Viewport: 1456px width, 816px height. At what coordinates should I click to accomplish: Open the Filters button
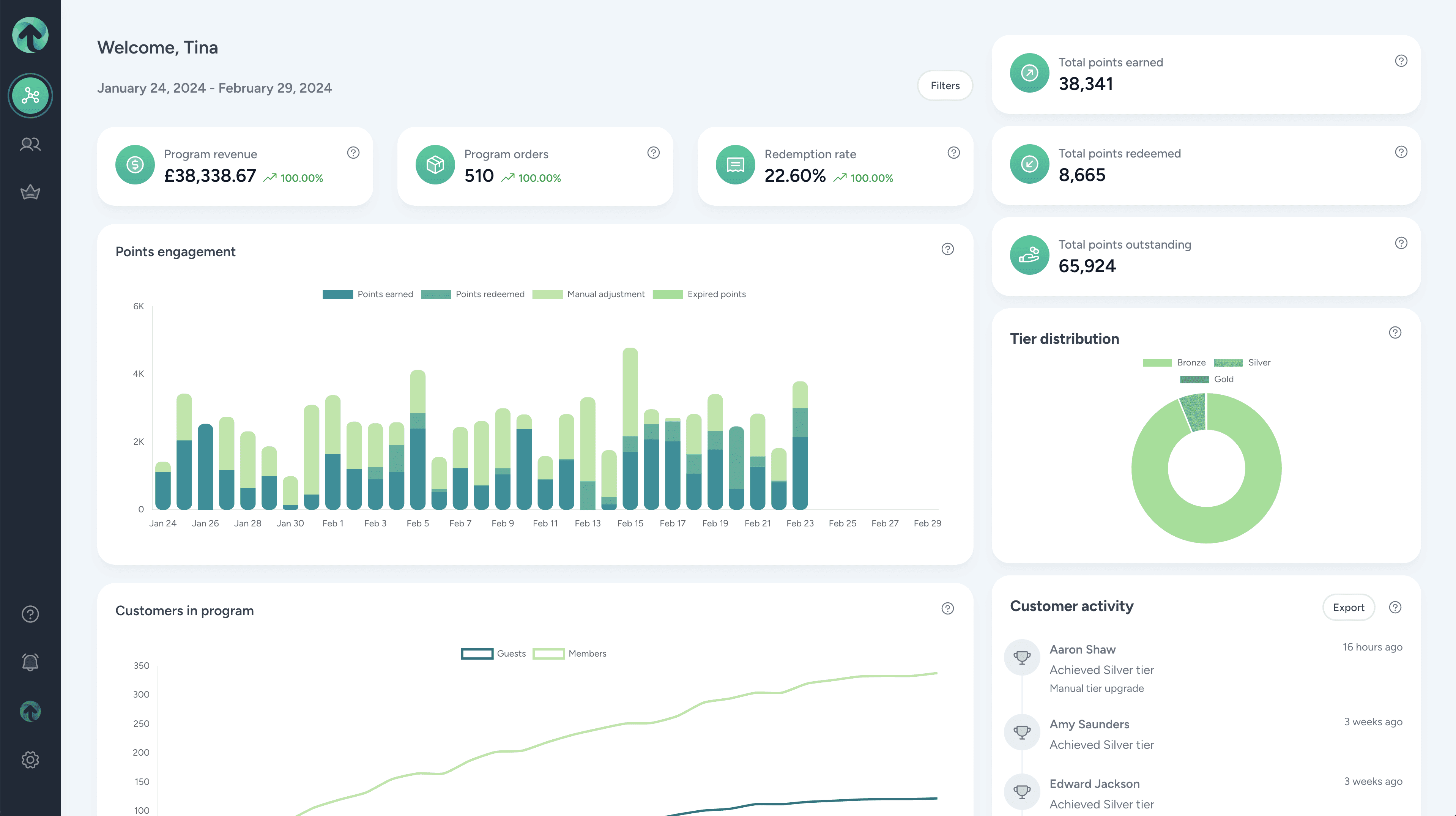pos(945,85)
